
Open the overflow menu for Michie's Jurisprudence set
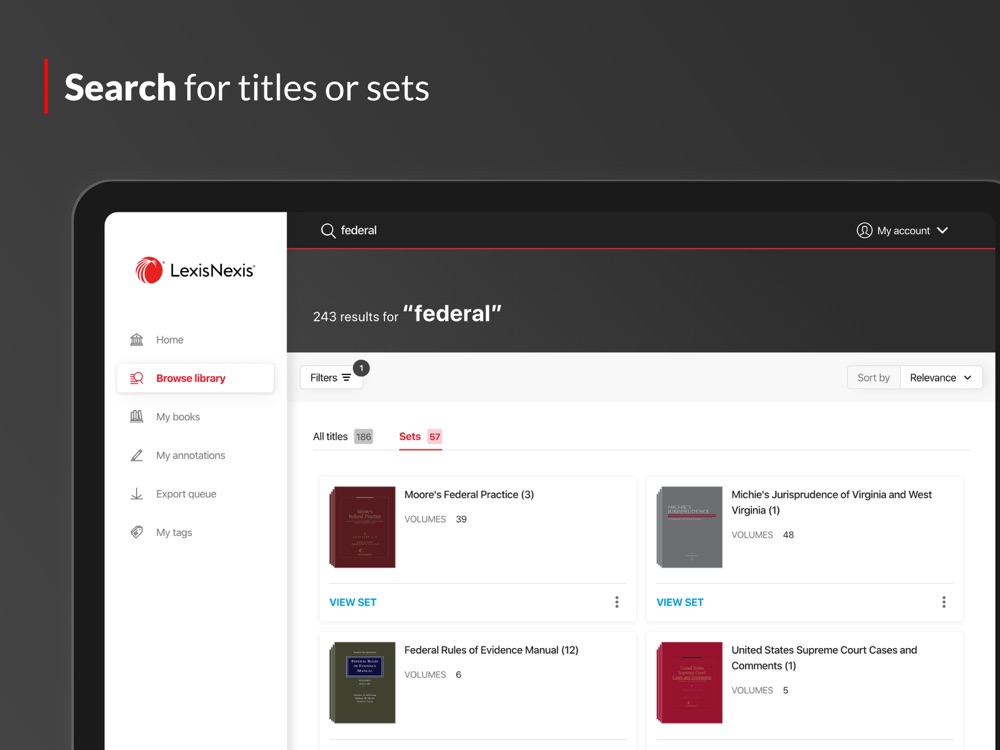pos(944,602)
